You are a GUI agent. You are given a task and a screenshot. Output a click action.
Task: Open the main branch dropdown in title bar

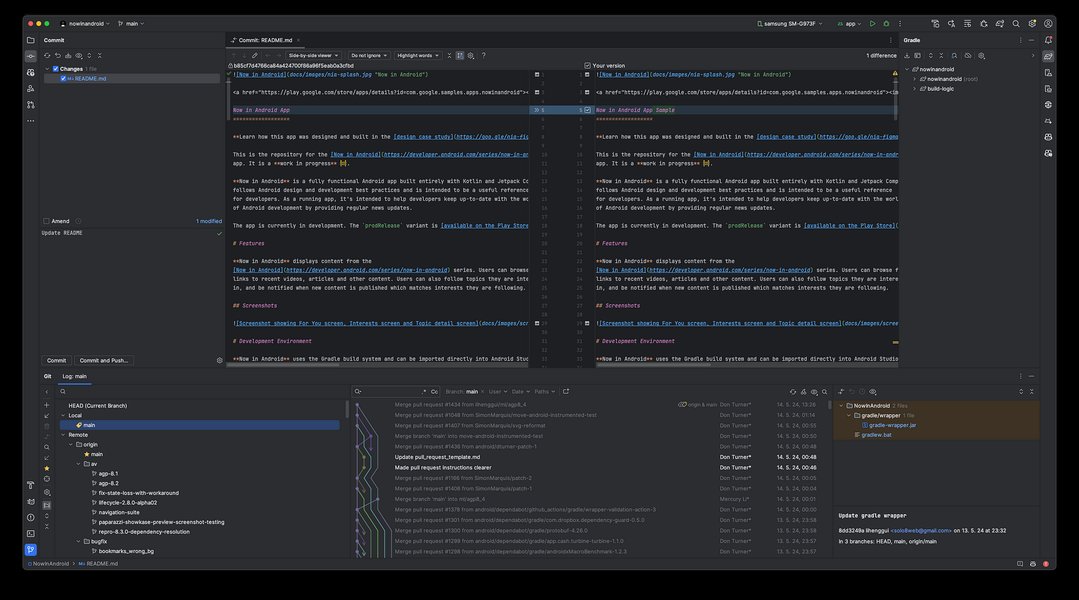coord(131,23)
